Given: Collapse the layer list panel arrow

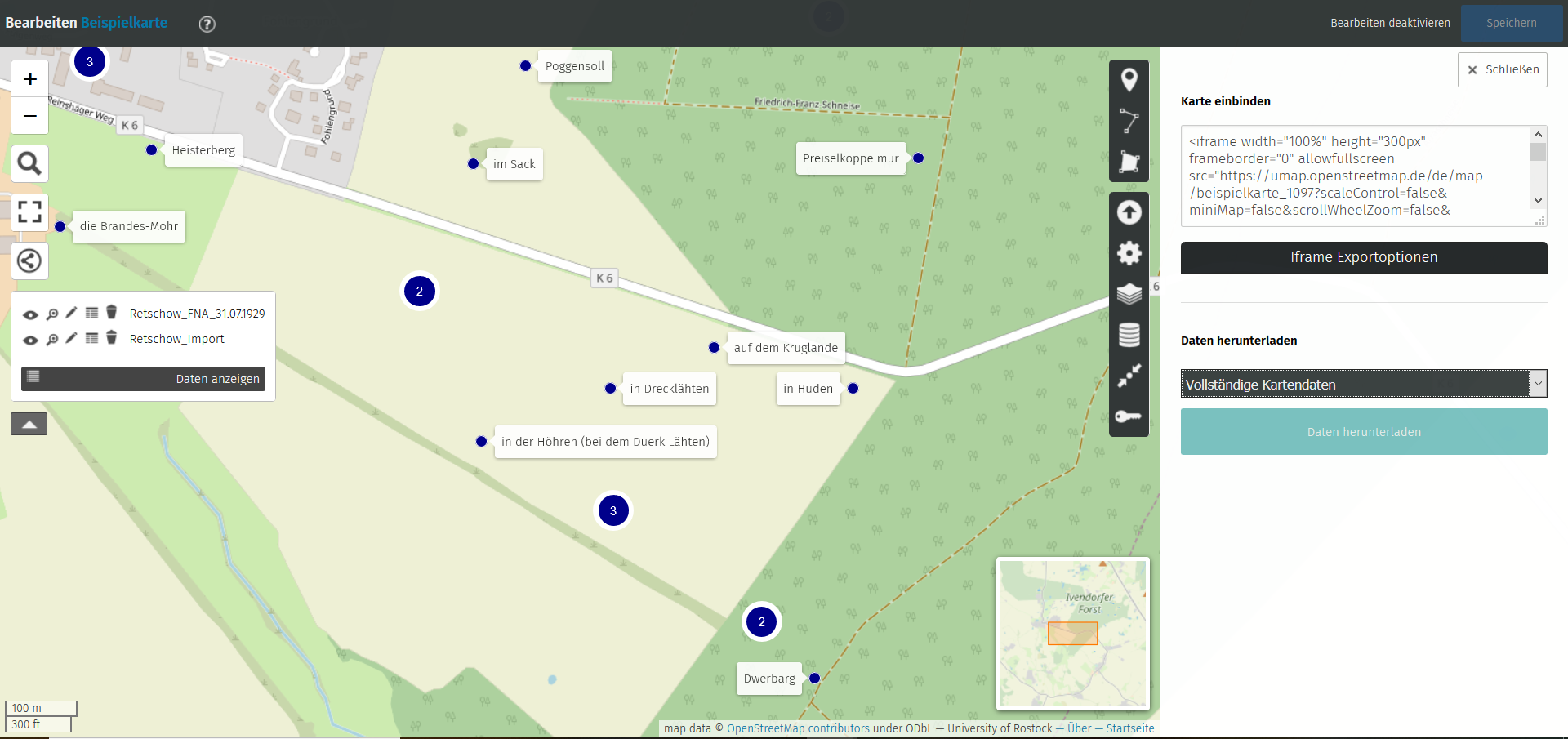Looking at the screenshot, I should 29,424.
